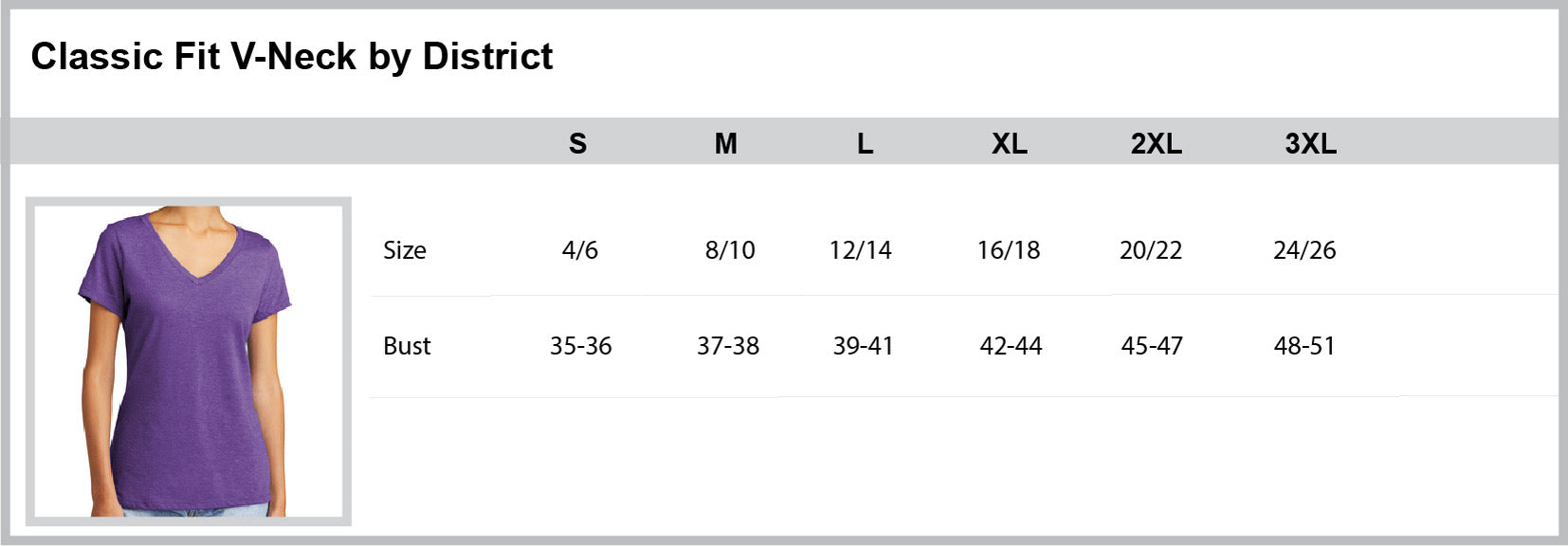The height and width of the screenshot is (546, 1568).
Task: Click the Size row label
Action: coord(405,250)
